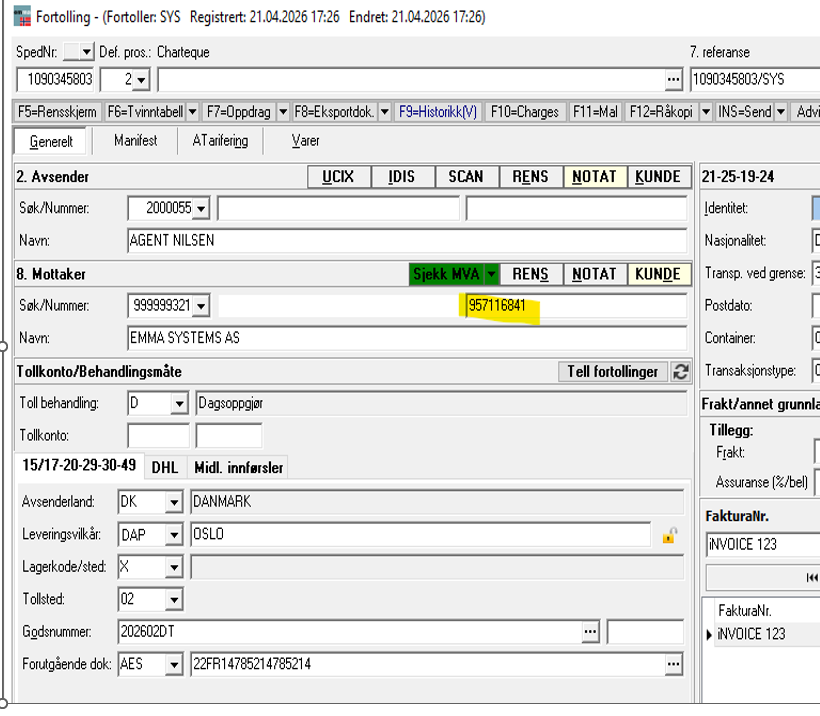Screen dimensions: 820x716
Task: Click the Fortolling window app icon
Action: pyautogui.click(x=21, y=17)
